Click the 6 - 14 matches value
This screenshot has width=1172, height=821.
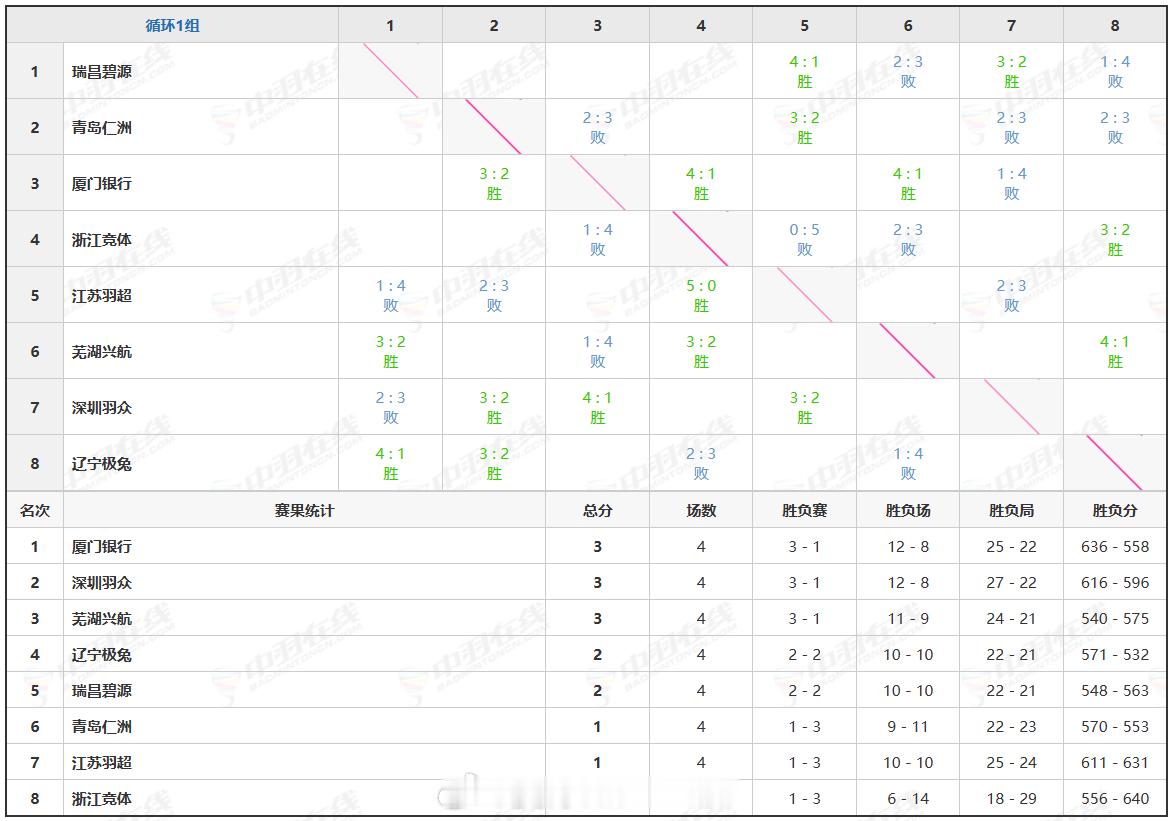point(908,799)
